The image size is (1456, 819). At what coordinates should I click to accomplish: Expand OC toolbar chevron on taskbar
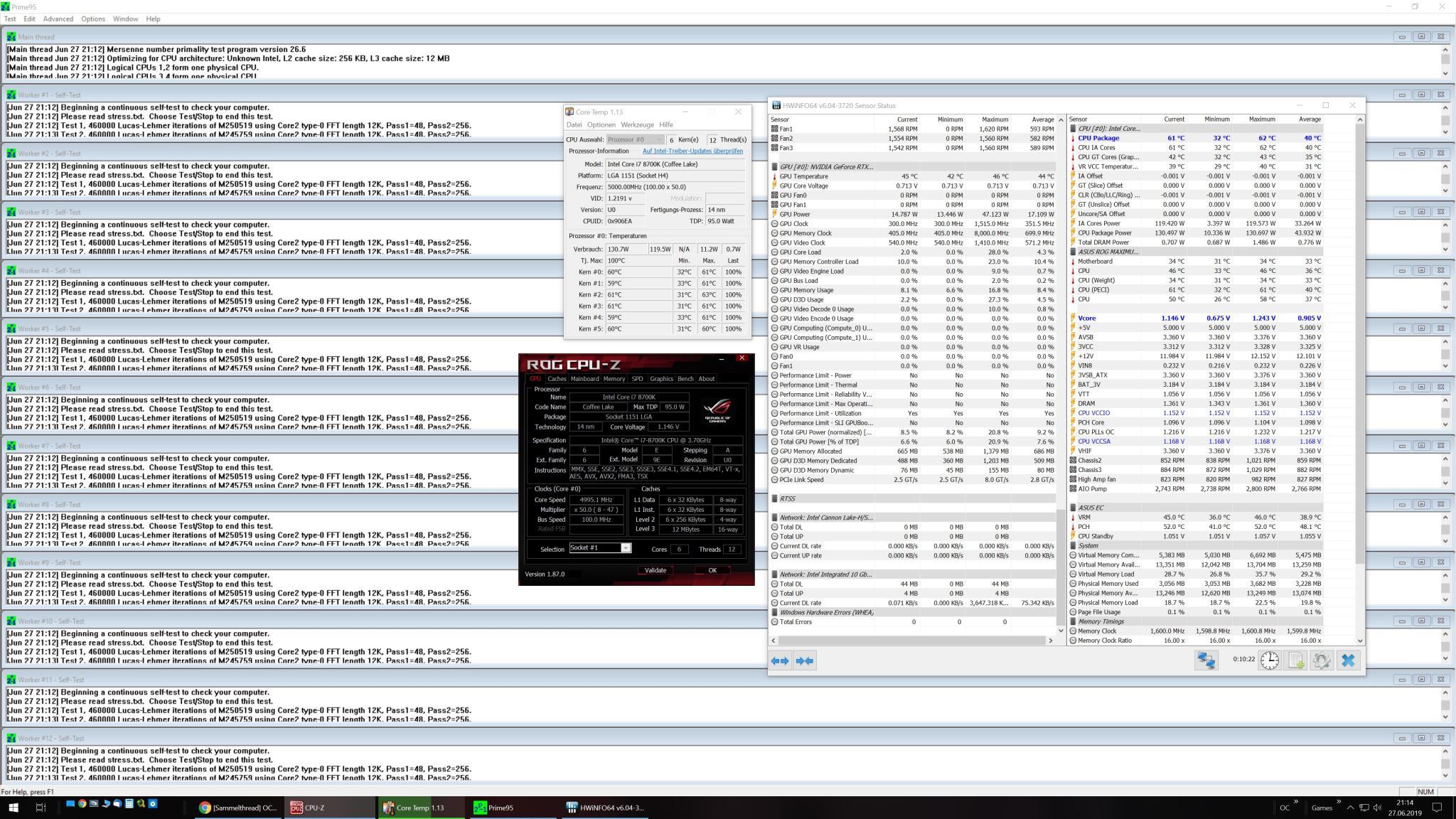1296,803
